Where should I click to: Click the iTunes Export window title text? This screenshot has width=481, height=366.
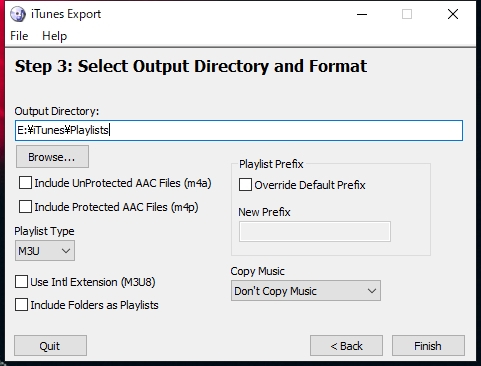click(x=66, y=14)
